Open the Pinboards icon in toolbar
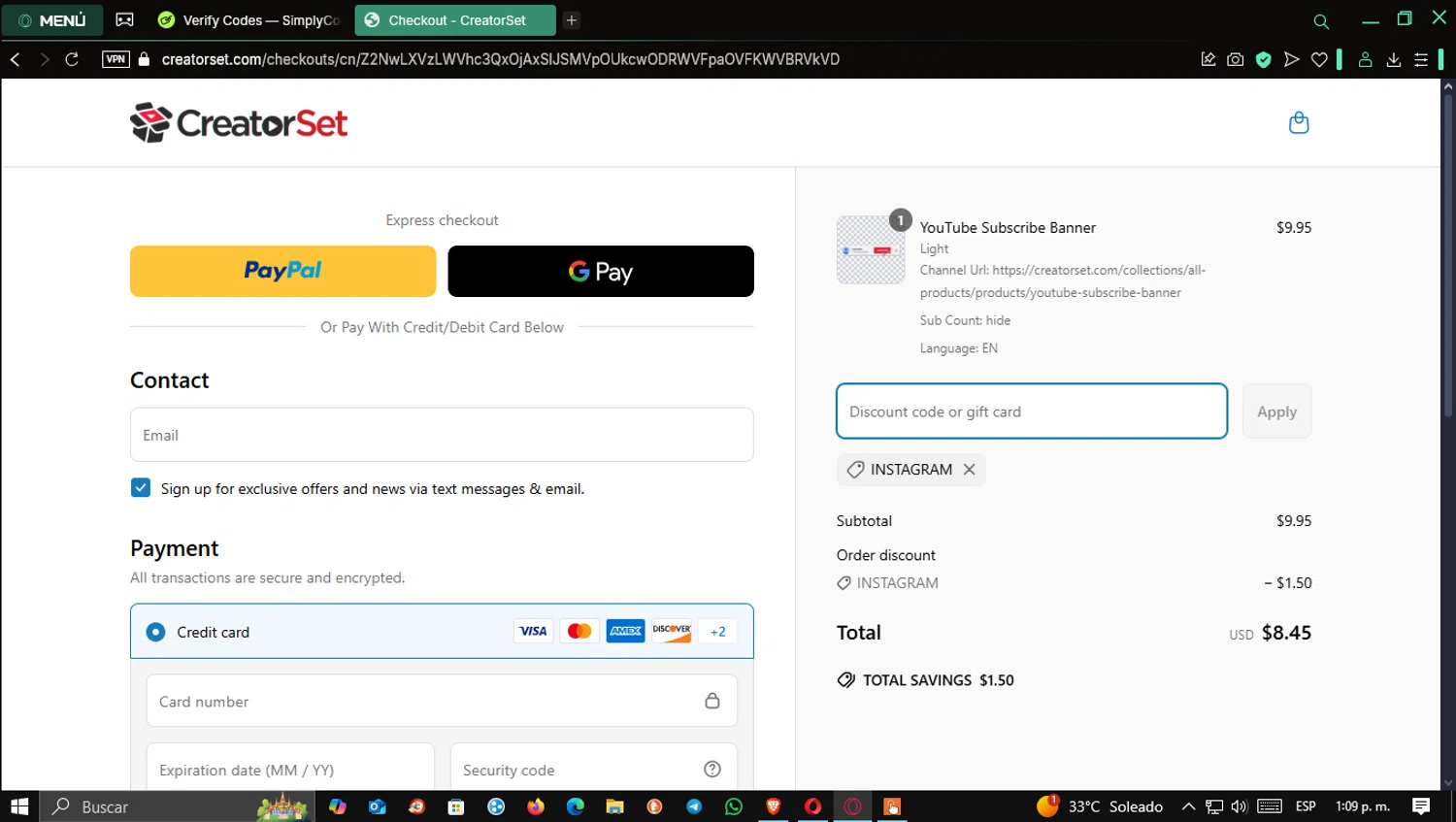The width and height of the screenshot is (1456, 822). point(1208,59)
